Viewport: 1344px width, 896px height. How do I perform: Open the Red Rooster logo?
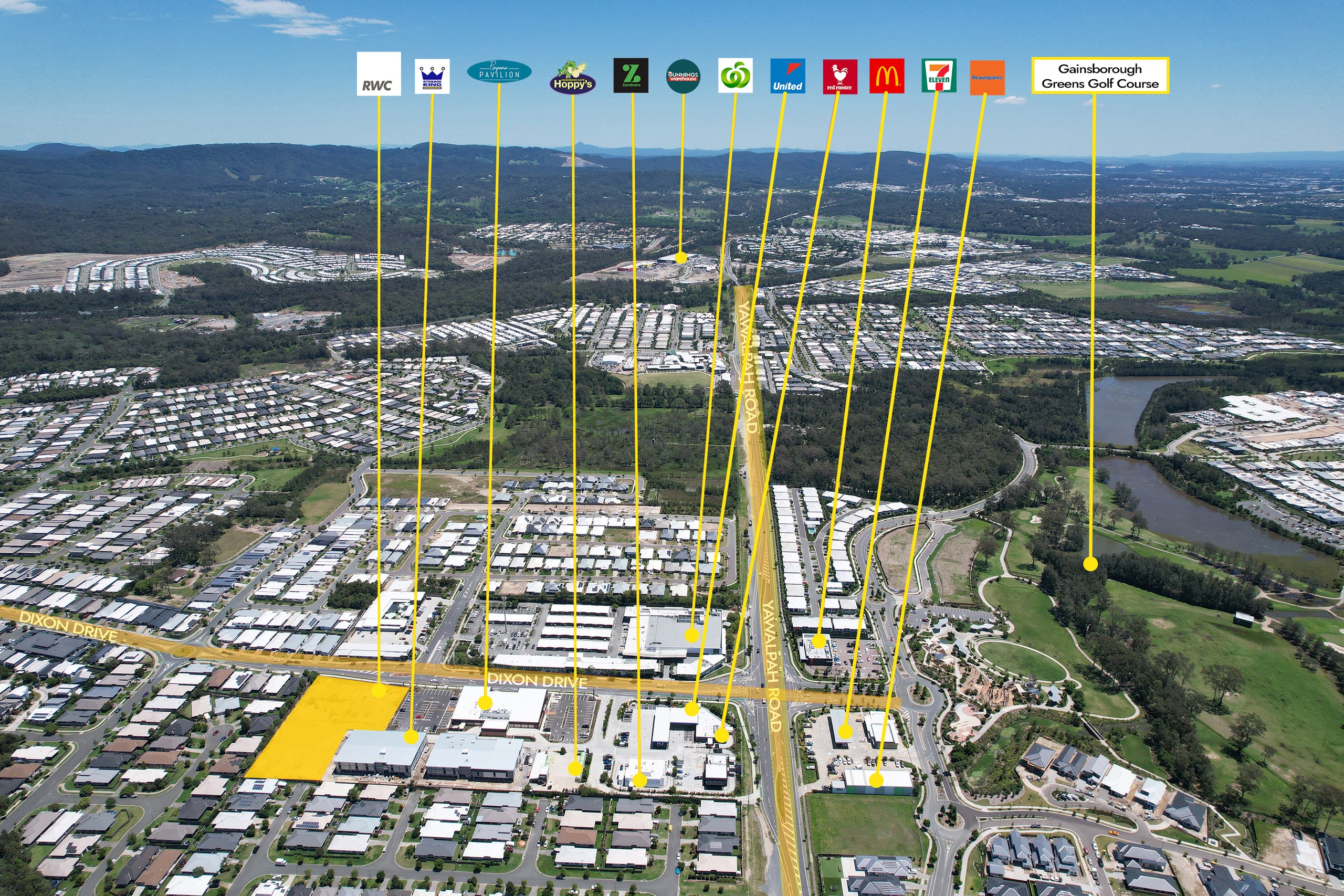coord(839,76)
